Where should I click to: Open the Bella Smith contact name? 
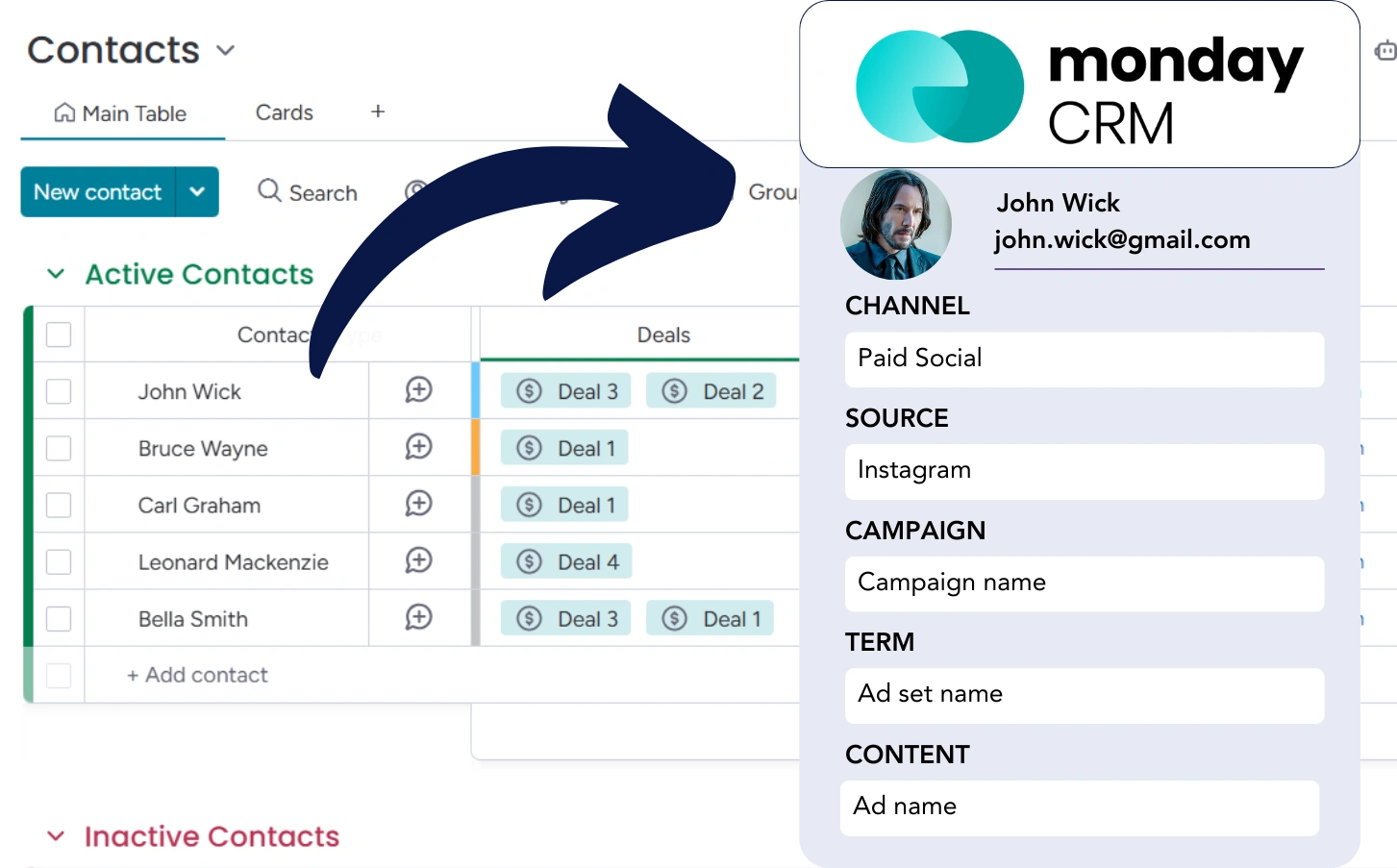click(x=193, y=618)
